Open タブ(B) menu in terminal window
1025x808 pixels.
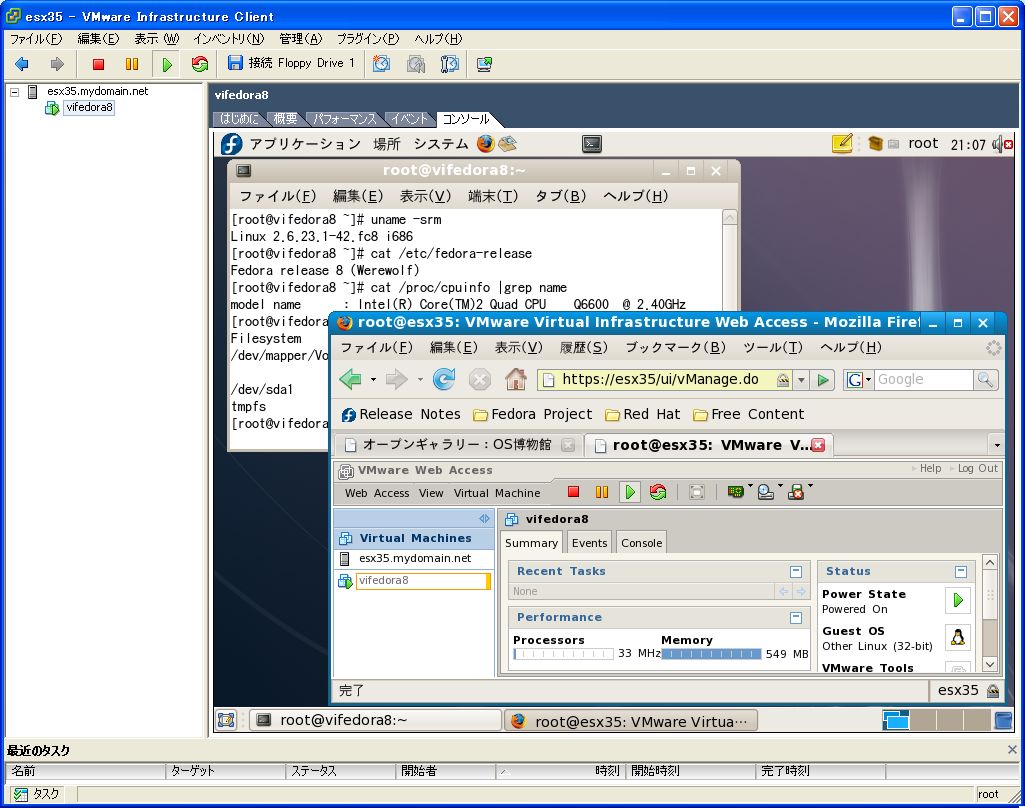[x=560, y=196]
